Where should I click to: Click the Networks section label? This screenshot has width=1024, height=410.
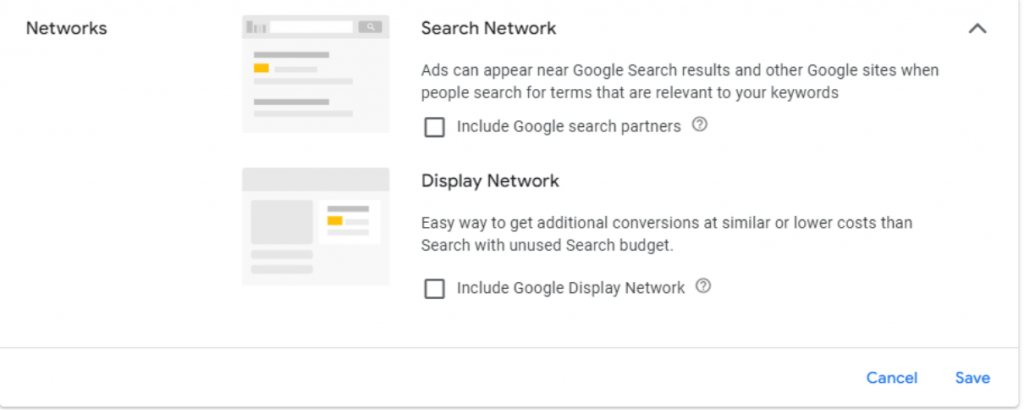tap(67, 29)
